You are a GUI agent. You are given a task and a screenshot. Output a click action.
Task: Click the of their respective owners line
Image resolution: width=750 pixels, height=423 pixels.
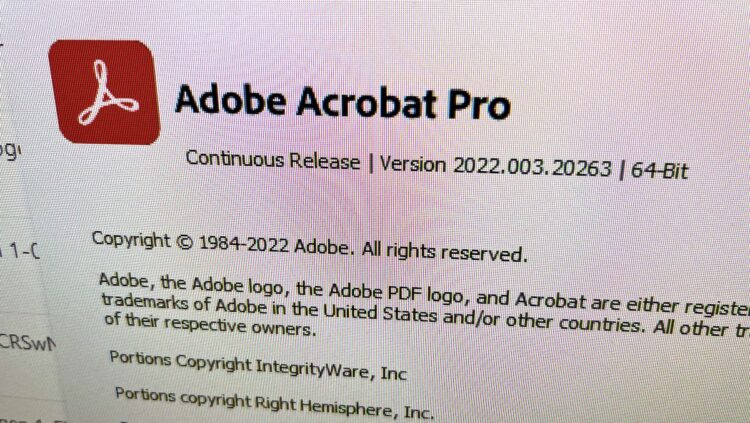[x=210, y=324]
